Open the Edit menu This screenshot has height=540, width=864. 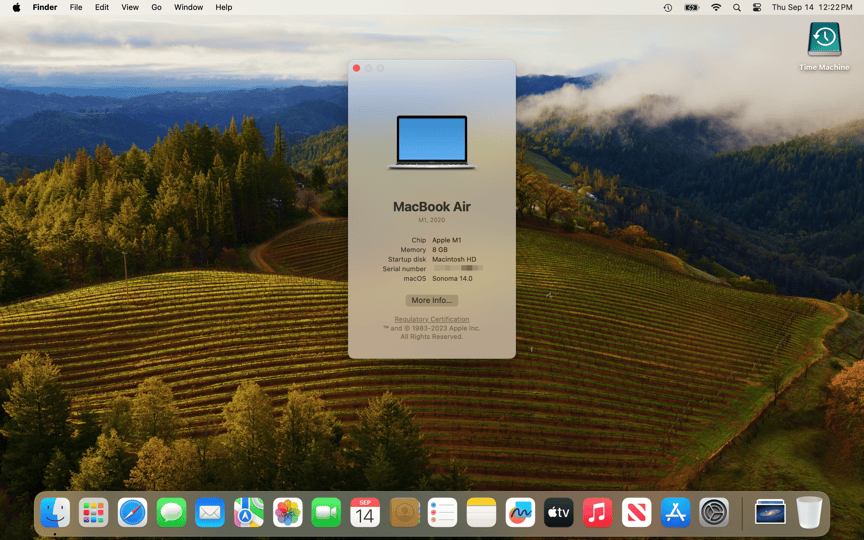coord(102,7)
